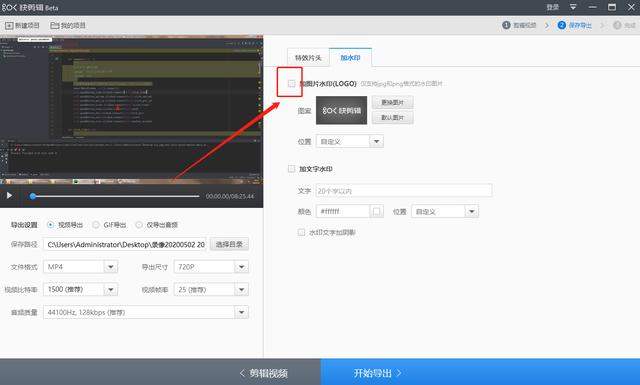The height and width of the screenshot is (385, 640).
Task: Click the 剪辑视频 back button
Action: (x=160, y=372)
